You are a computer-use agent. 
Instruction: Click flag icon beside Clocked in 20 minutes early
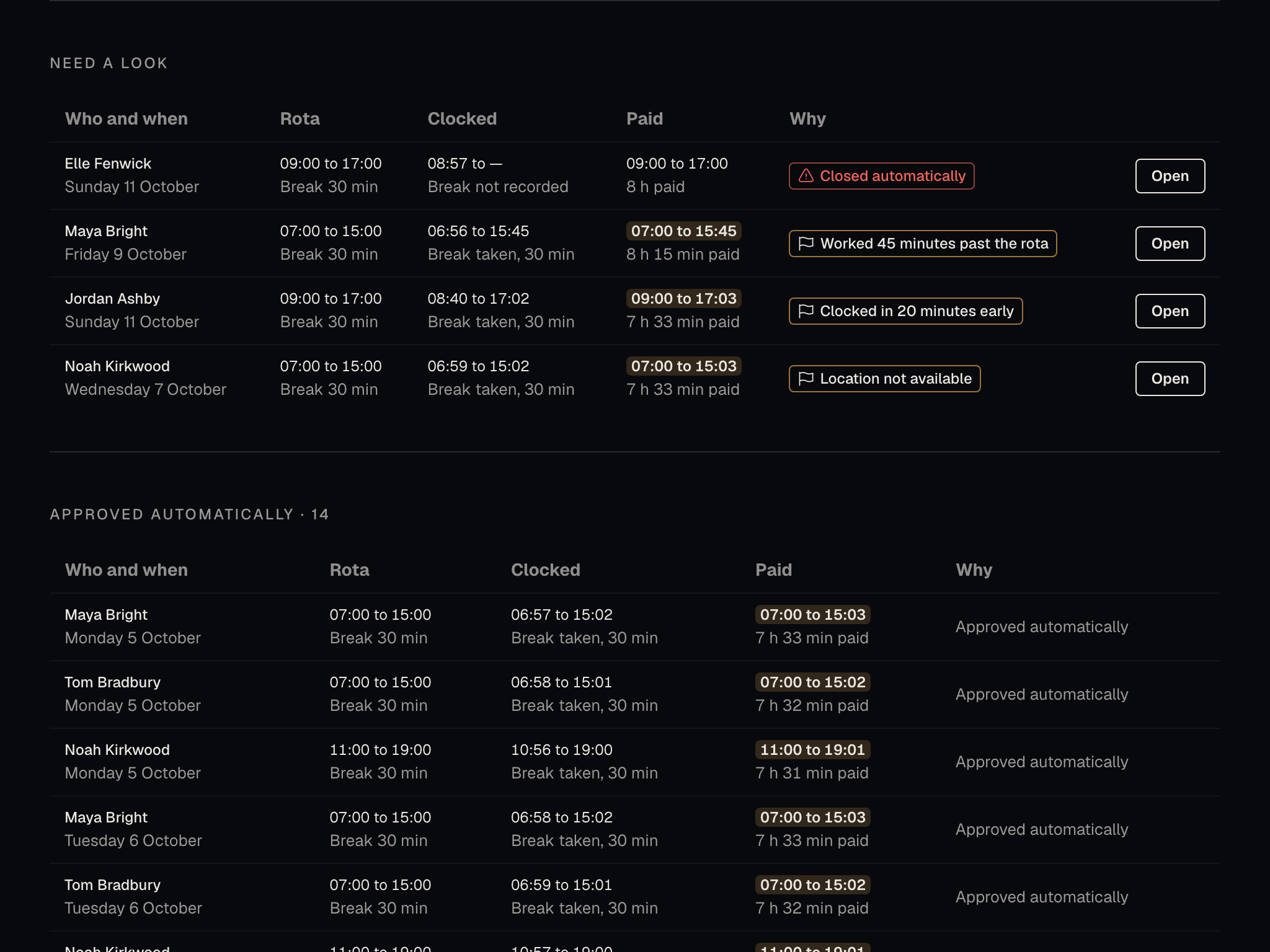[806, 311]
